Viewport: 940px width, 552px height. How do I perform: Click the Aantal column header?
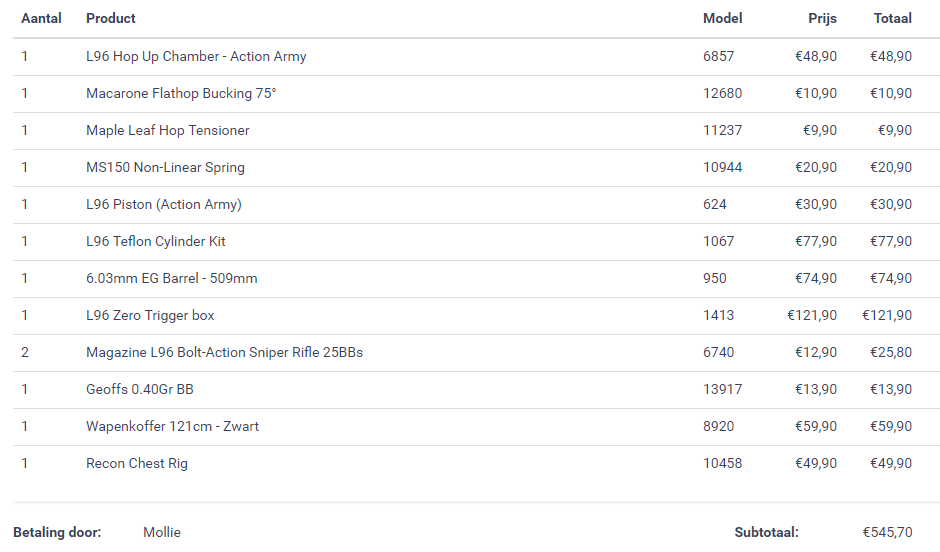41,18
